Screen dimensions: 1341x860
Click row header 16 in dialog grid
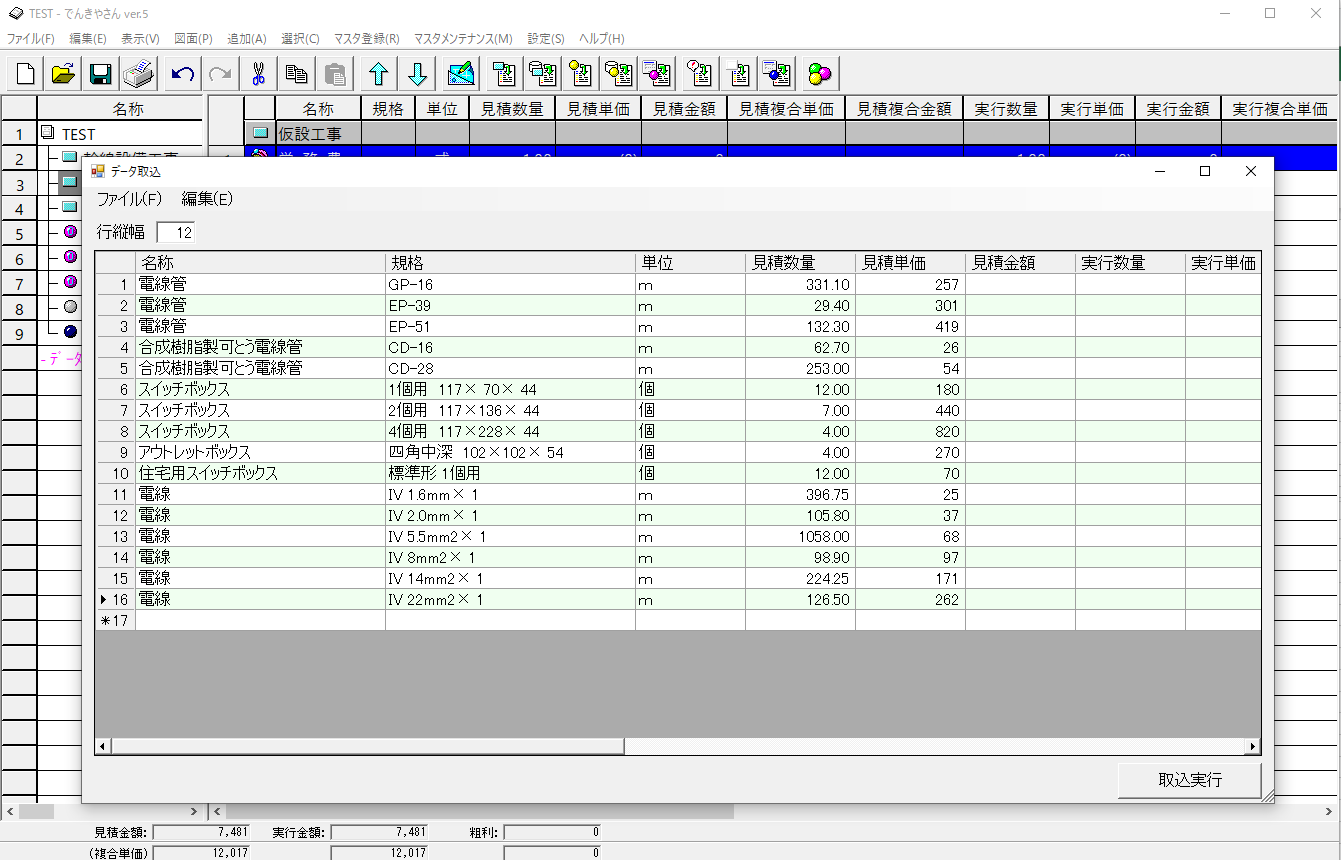(x=115, y=600)
